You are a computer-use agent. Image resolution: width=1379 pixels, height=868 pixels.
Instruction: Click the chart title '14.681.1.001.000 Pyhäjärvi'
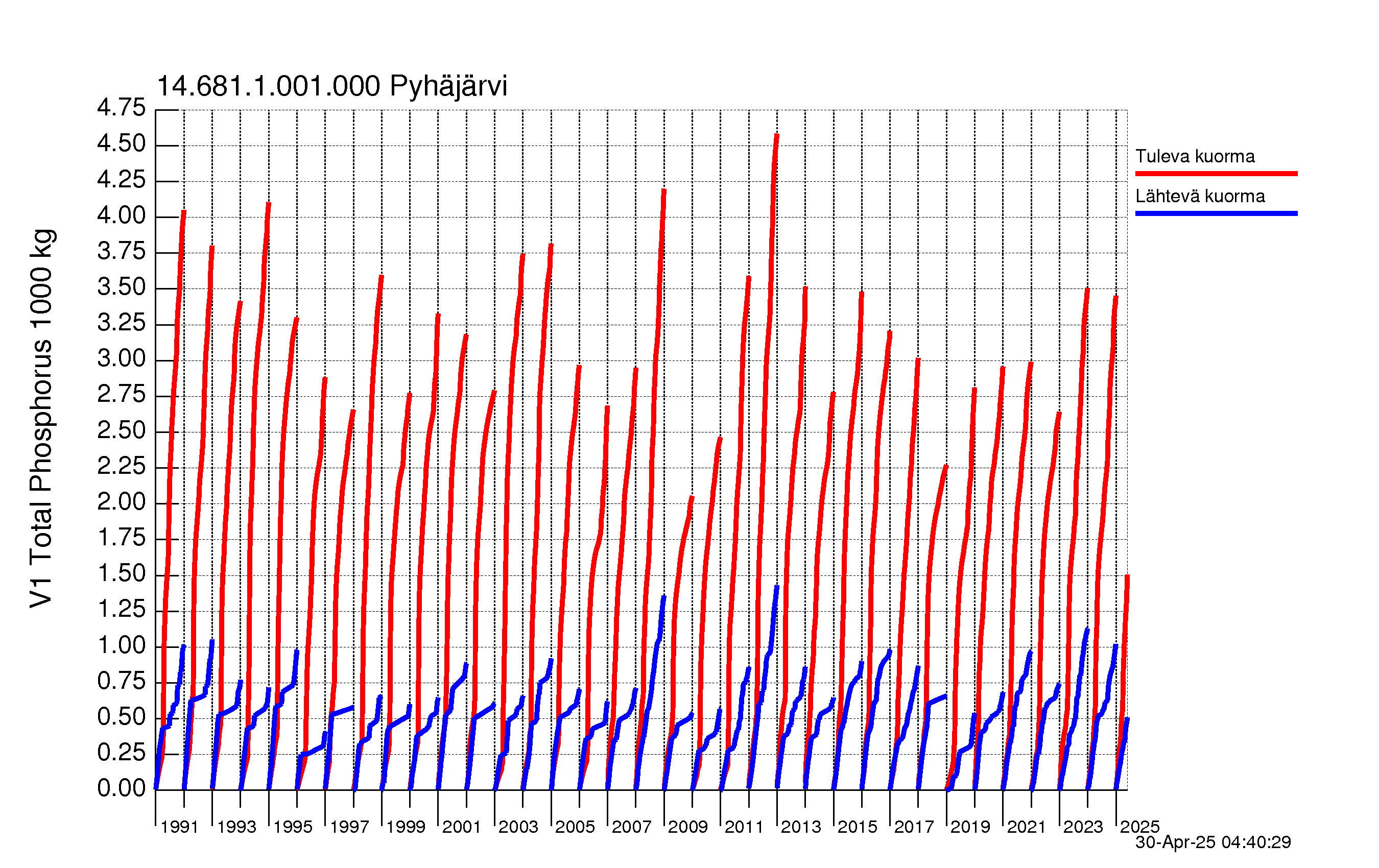click(331, 86)
